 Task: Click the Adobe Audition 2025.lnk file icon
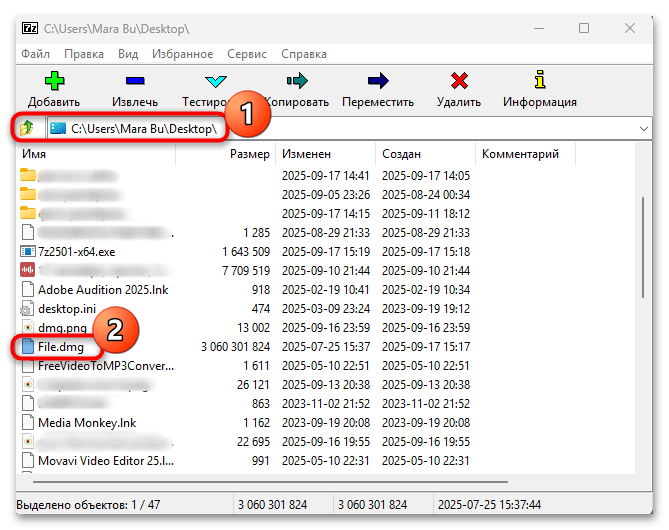pyautogui.click(x=28, y=289)
